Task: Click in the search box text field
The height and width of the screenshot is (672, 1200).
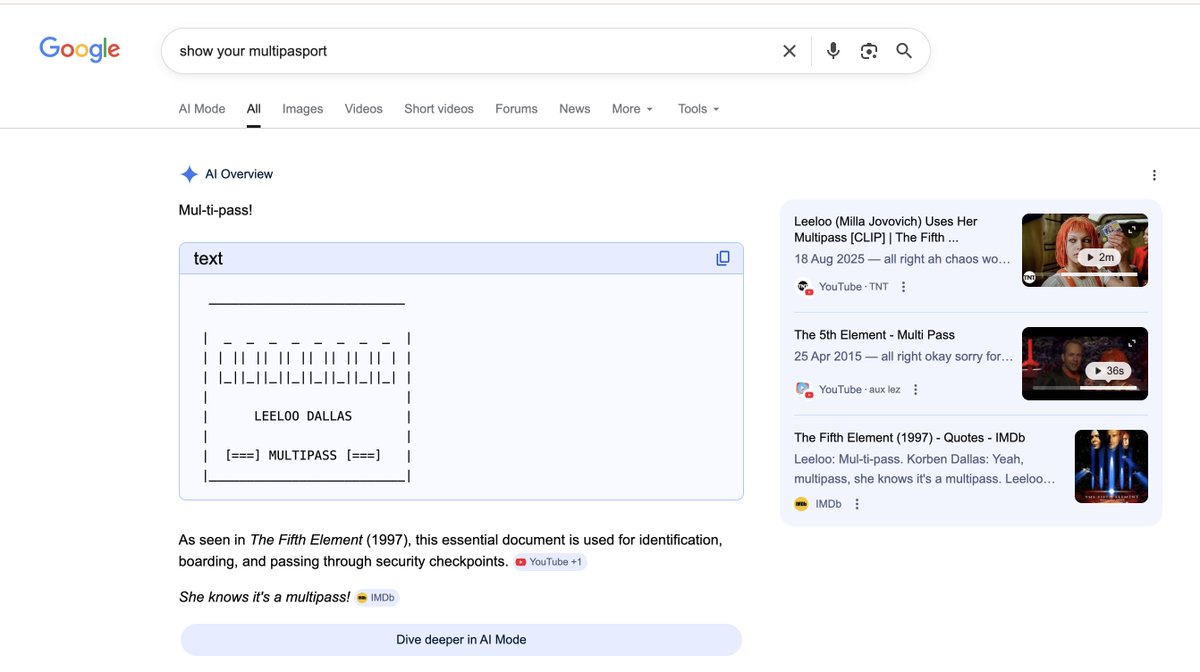Action: [x=470, y=51]
